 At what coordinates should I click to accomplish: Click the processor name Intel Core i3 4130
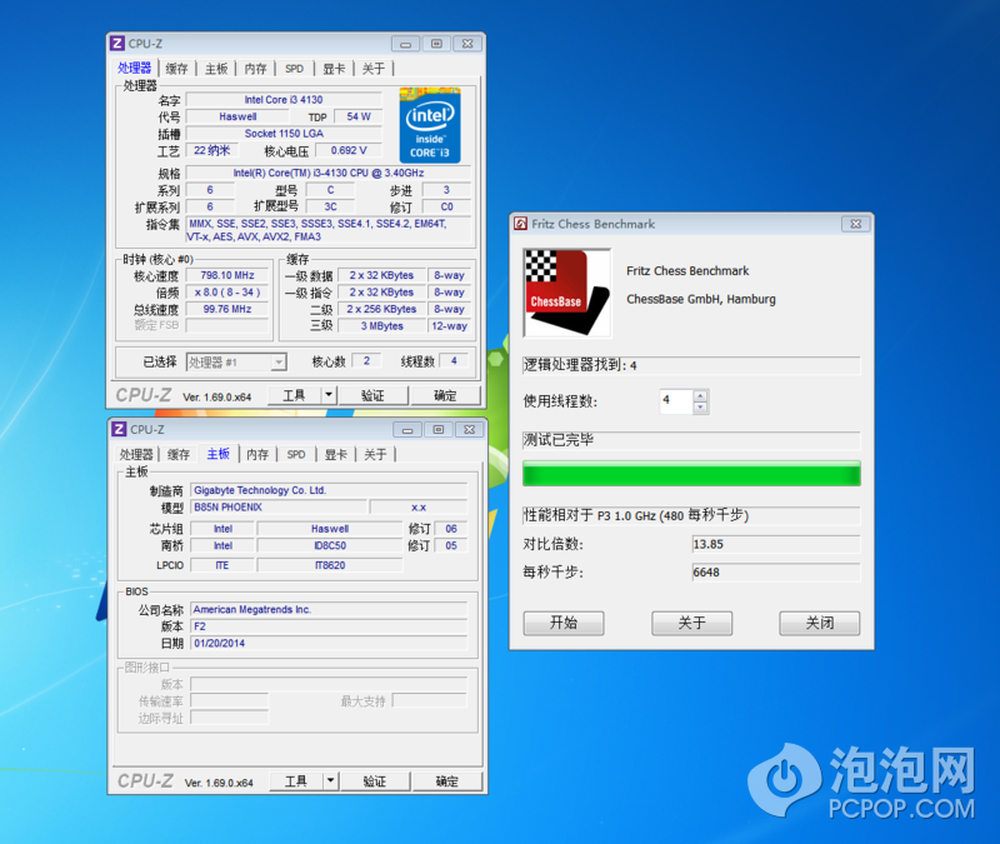tap(284, 100)
